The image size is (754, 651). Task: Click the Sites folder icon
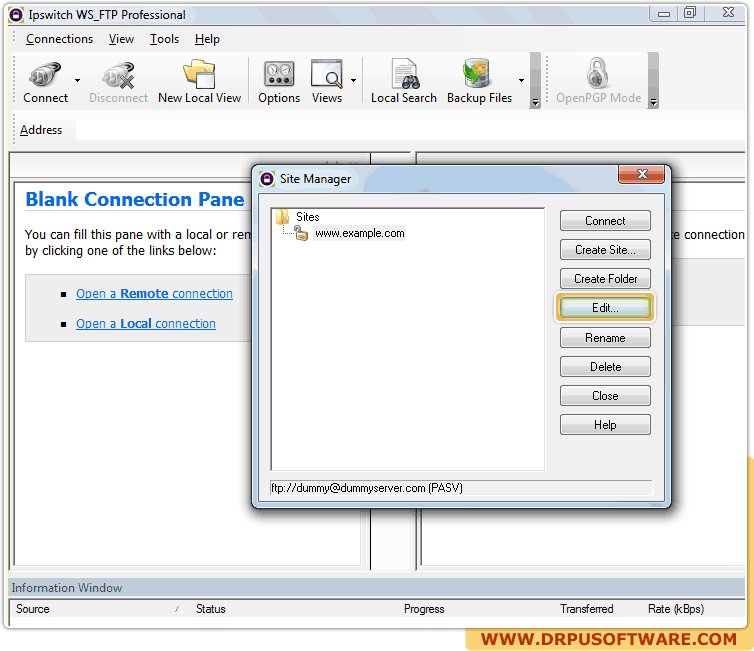tap(282, 217)
